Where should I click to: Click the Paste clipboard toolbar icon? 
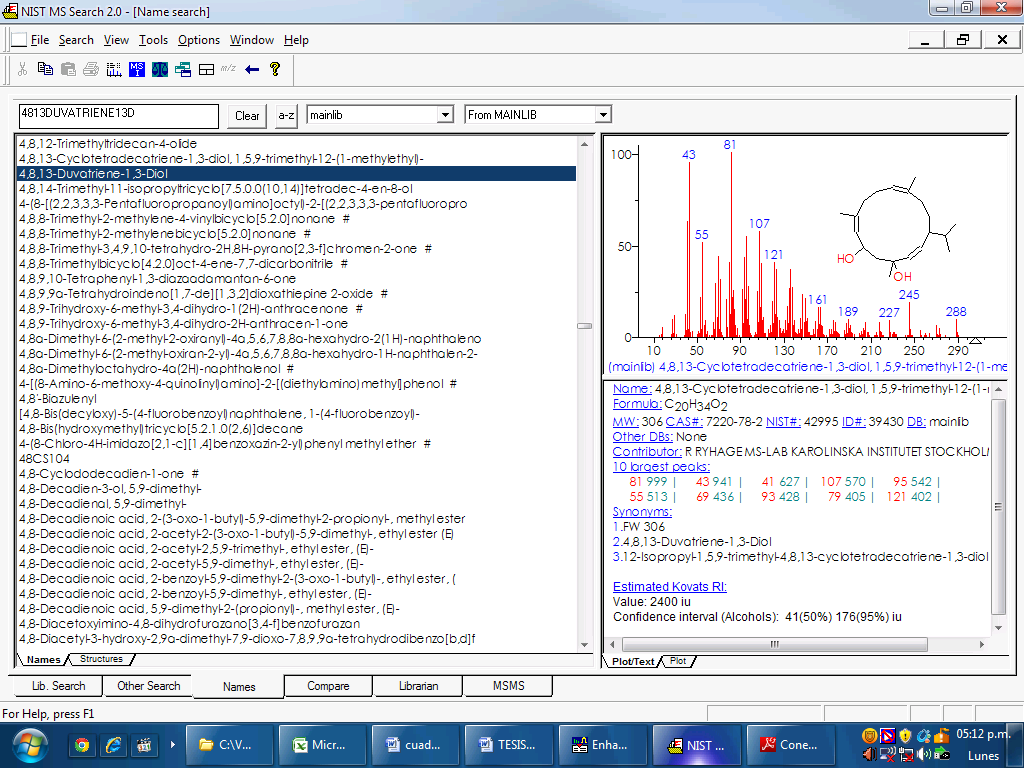point(68,69)
